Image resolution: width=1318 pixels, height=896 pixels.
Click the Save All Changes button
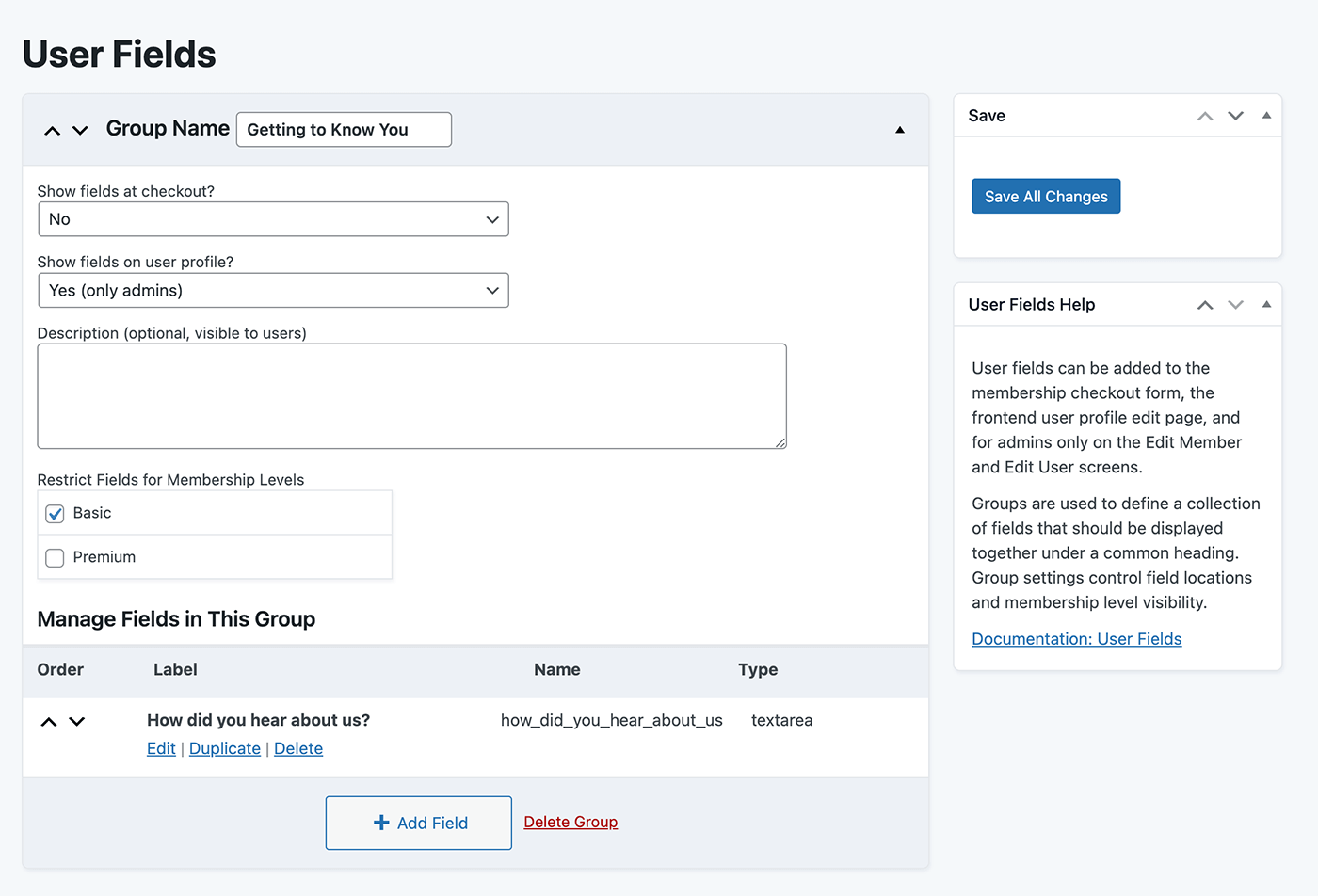(x=1045, y=196)
